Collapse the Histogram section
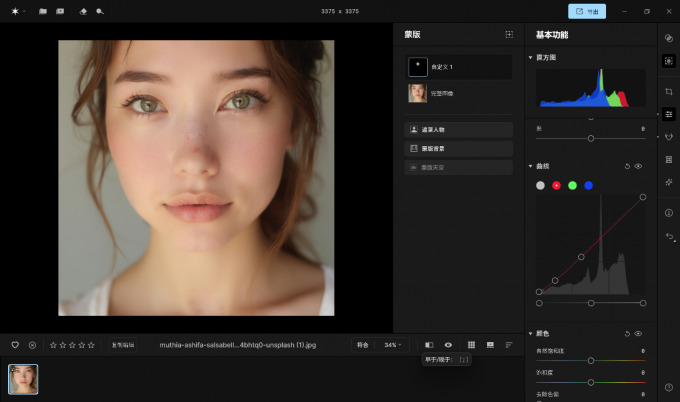 click(x=531, y=58)
